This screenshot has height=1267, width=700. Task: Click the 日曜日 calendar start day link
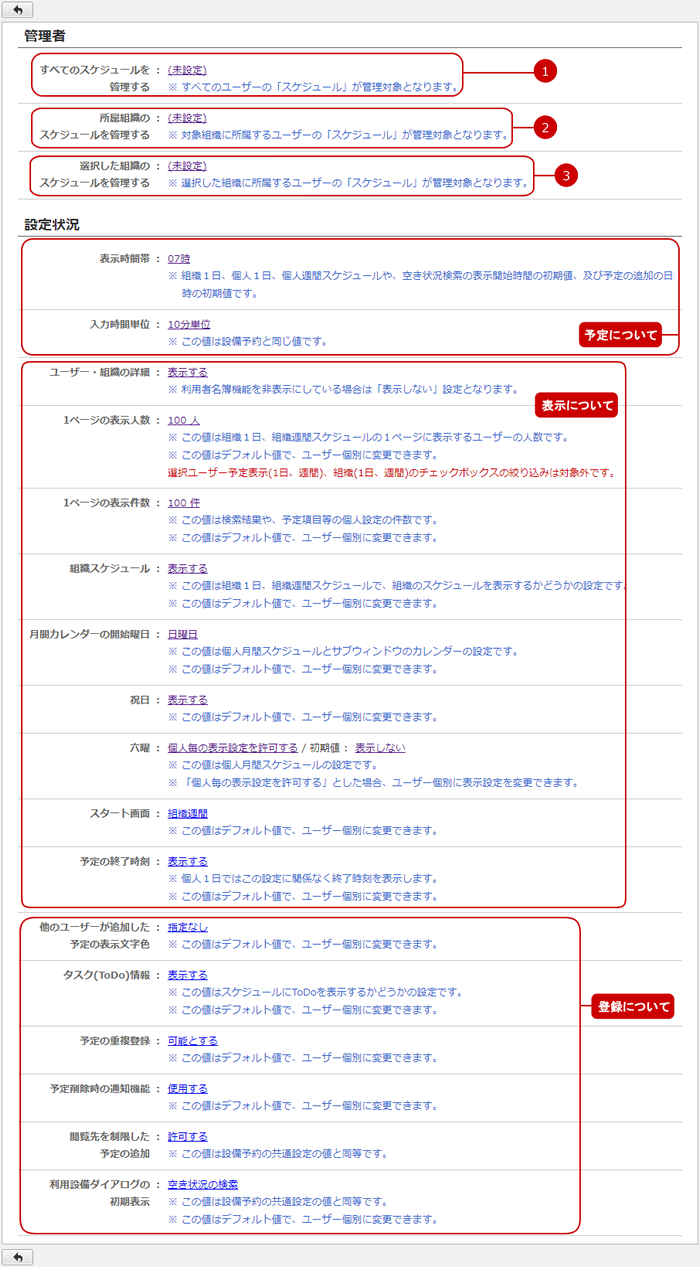point(183,634)
